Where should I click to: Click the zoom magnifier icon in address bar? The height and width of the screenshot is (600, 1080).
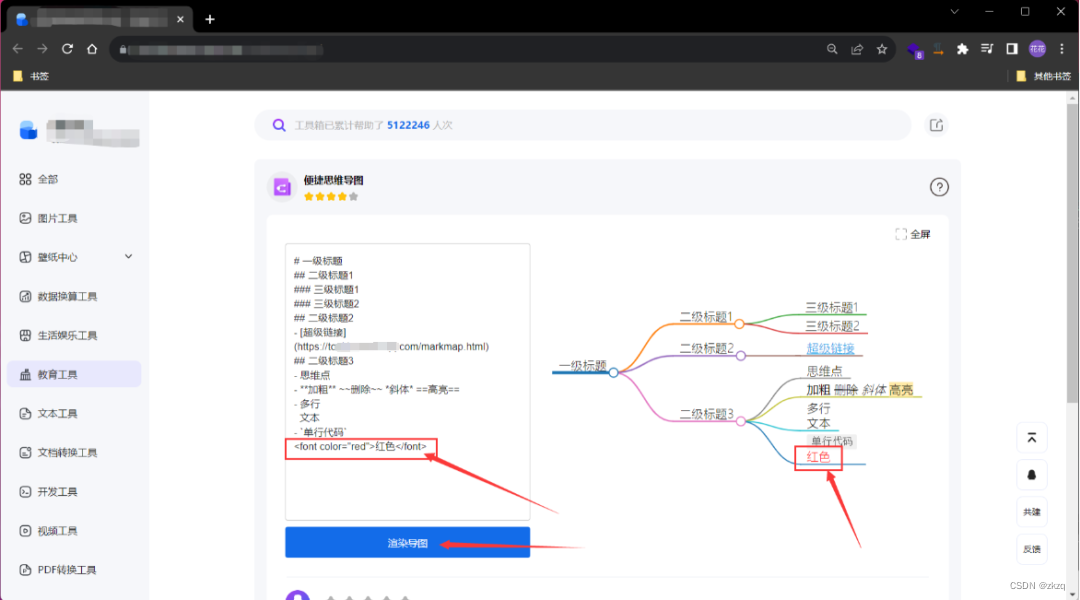pyautogui.click(x=832, y=49)
